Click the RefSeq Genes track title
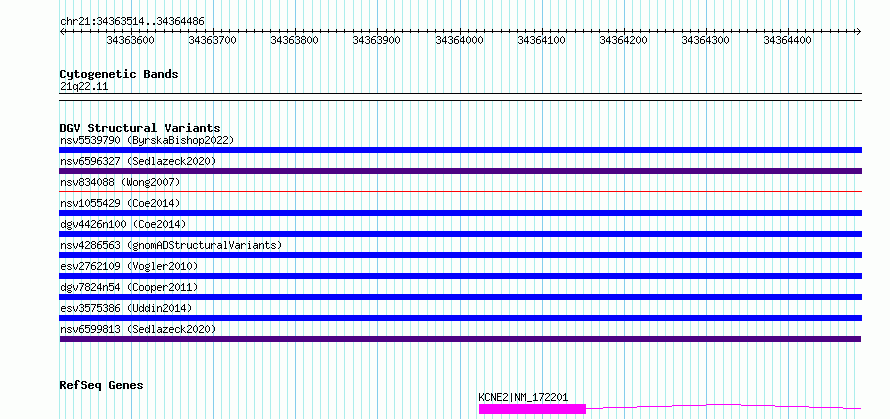Screen dimensions: 890x419 (x=101, y=385)
